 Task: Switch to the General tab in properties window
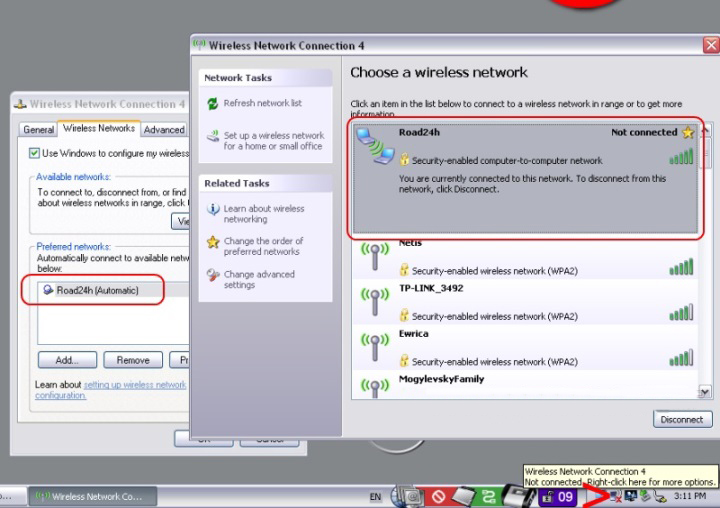[x=38, y=130]
